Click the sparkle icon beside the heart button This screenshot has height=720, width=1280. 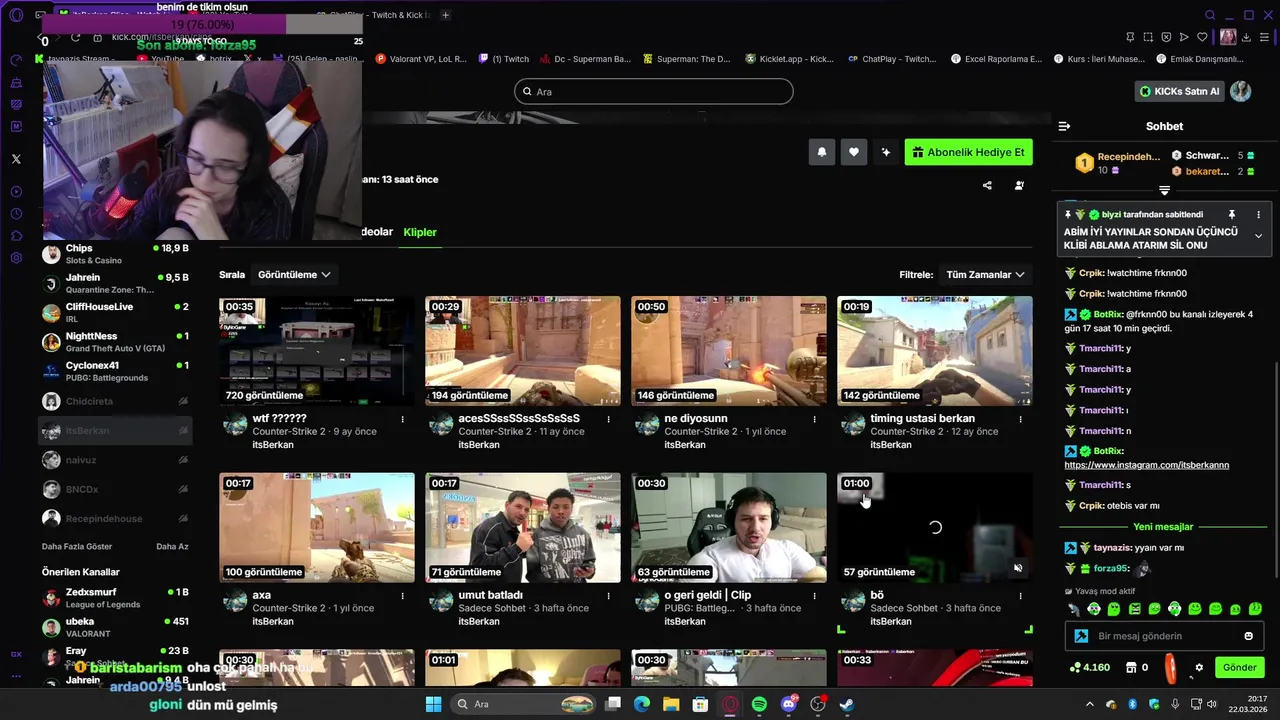885,152
